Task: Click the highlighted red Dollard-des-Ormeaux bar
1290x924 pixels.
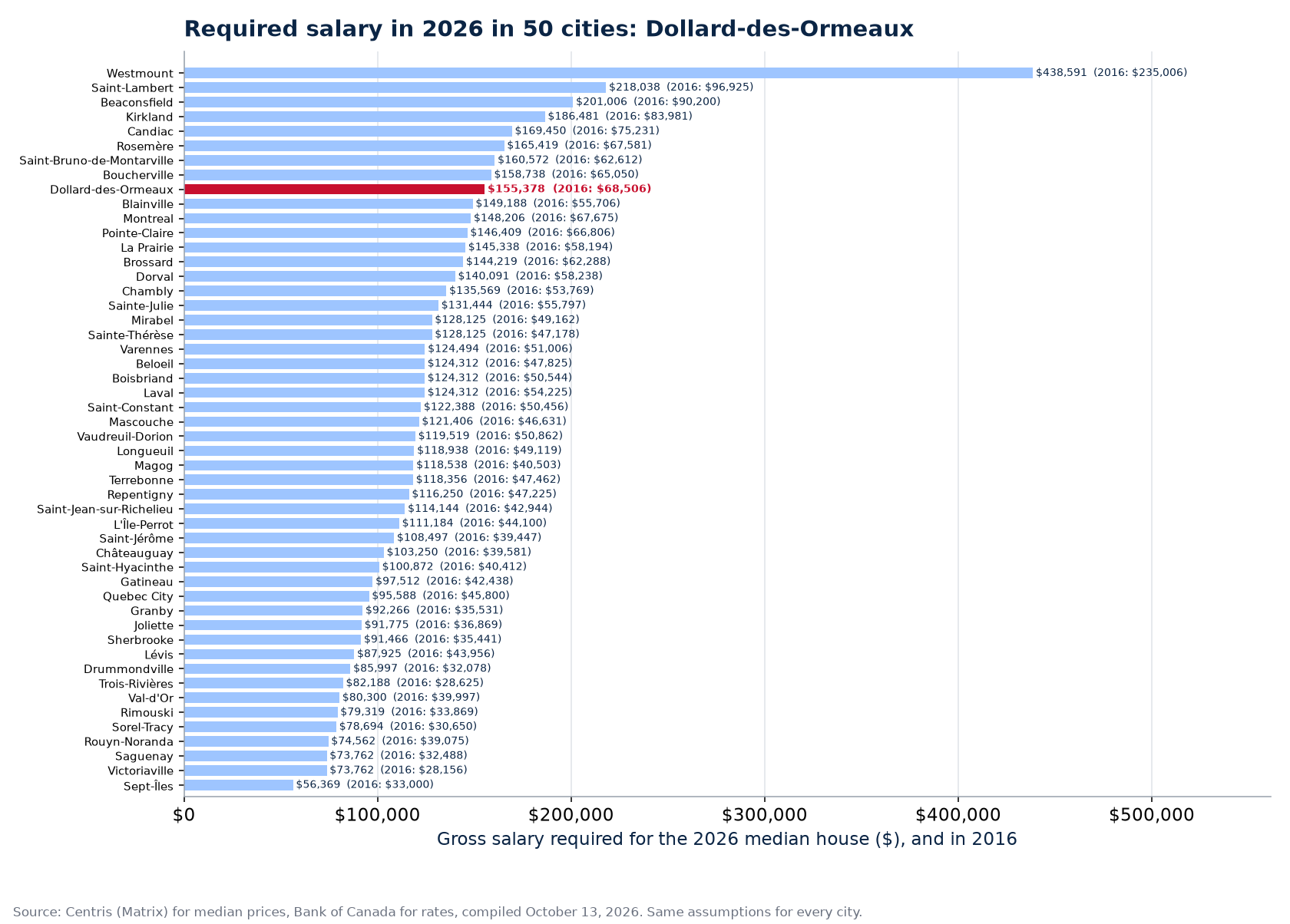Action: click(334, 189)
